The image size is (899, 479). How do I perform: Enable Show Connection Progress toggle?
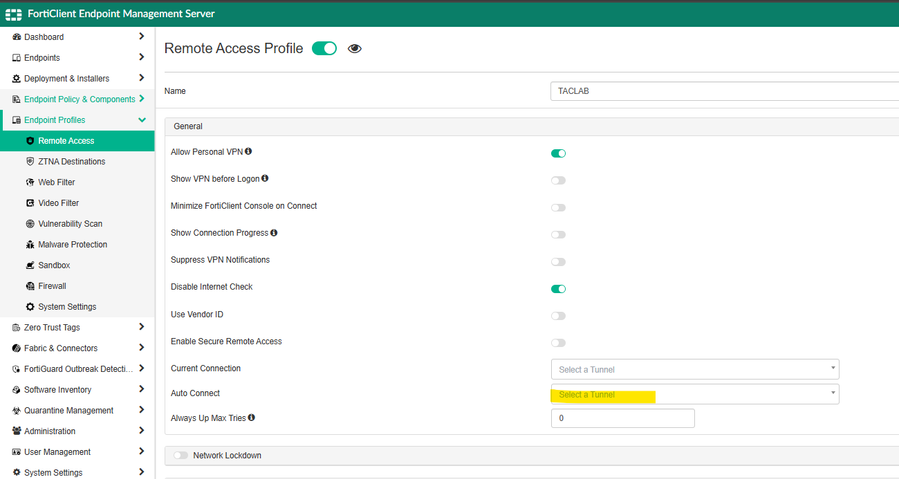point(558,235)
